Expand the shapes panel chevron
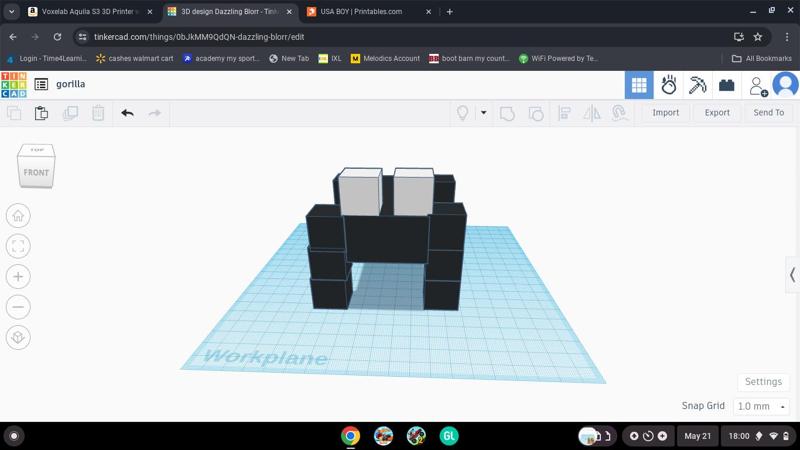 tap(792, 275)
